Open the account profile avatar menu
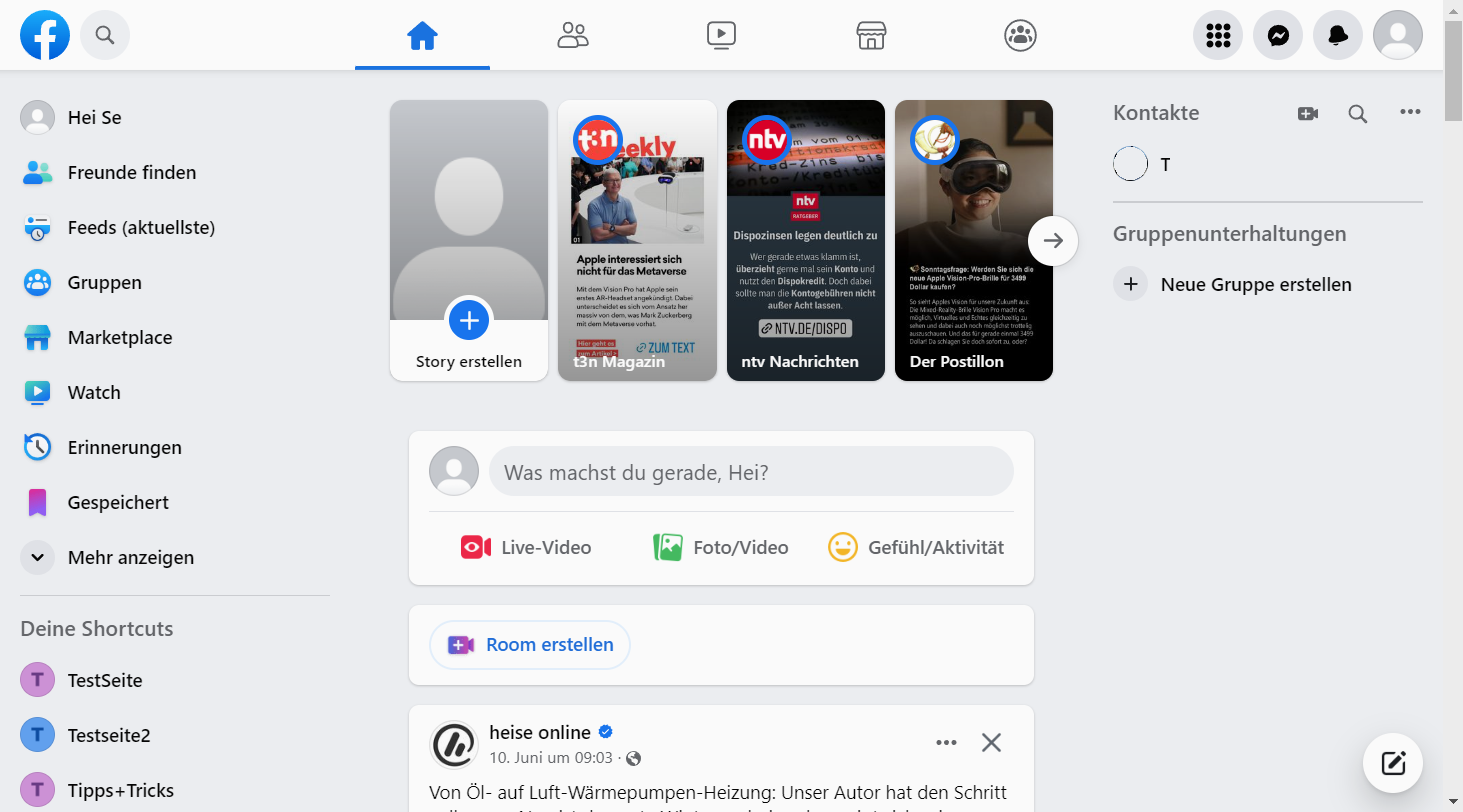Screen dimensions: 1463x812 pos(1398,35)
